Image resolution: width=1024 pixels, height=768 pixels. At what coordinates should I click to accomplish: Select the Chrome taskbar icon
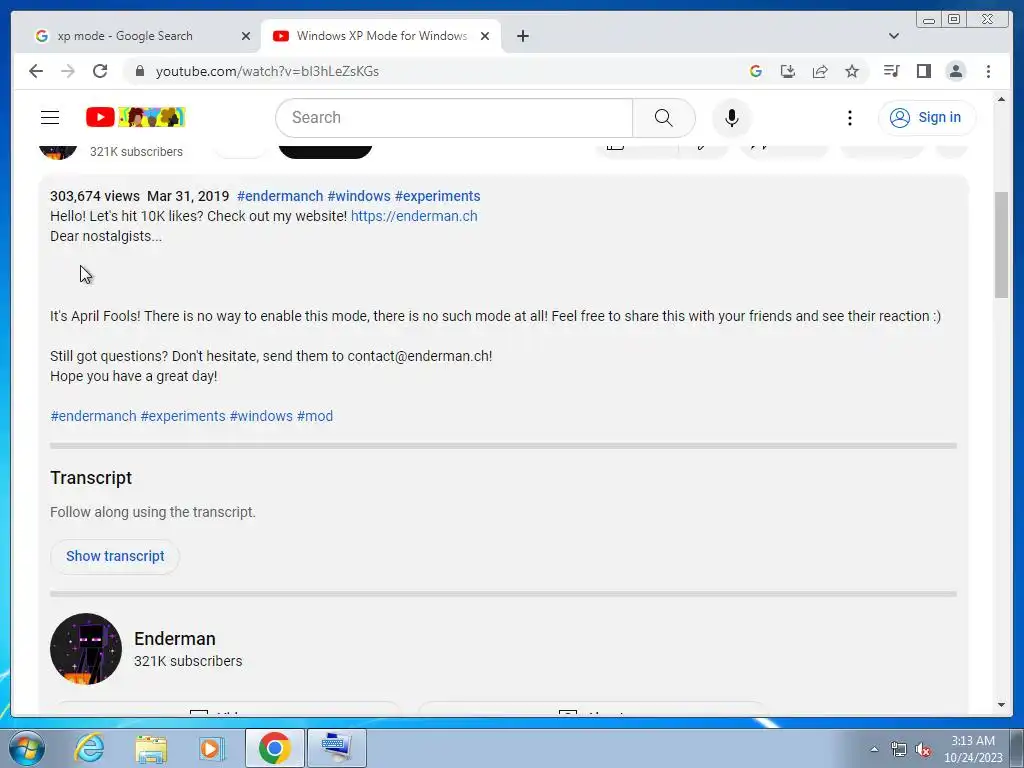274,748
